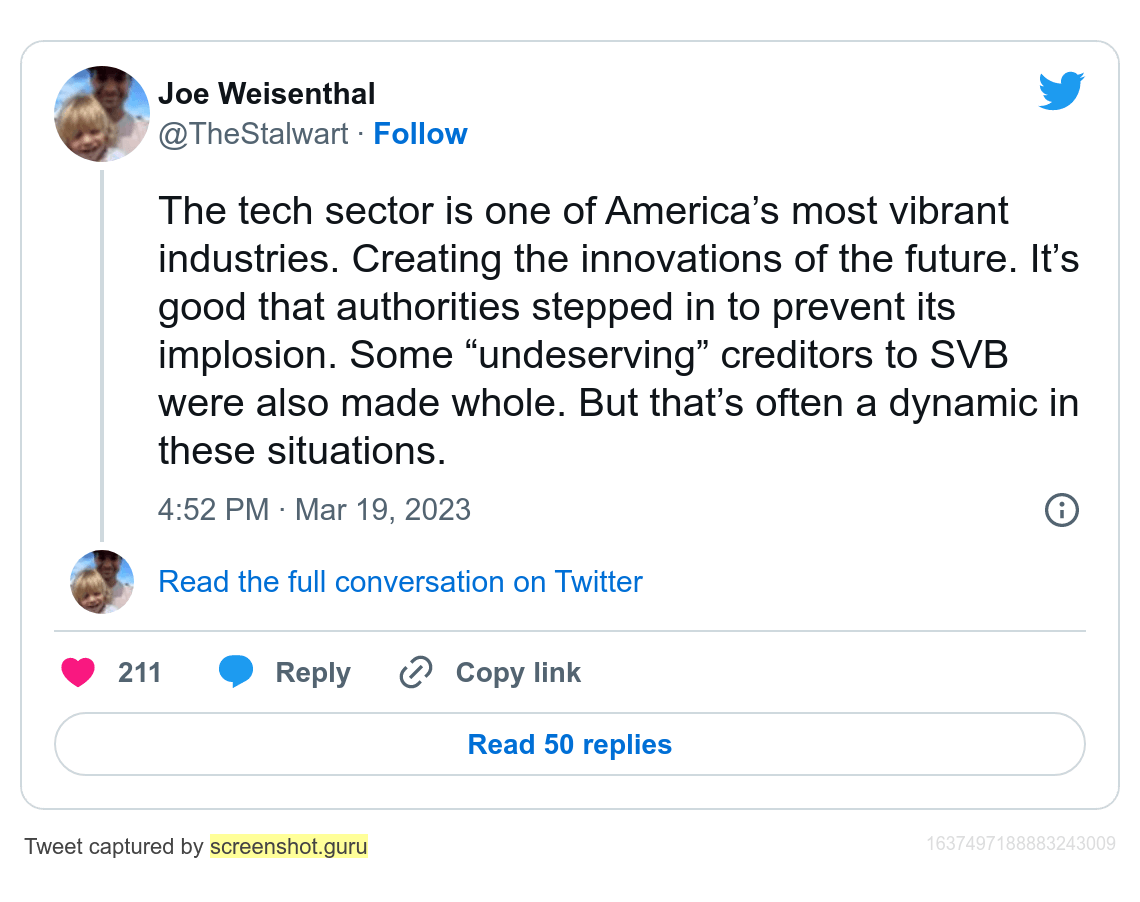Open Joe Weisenthal's large profile avatar
1140x902 pixels.
tap(102, 113)
